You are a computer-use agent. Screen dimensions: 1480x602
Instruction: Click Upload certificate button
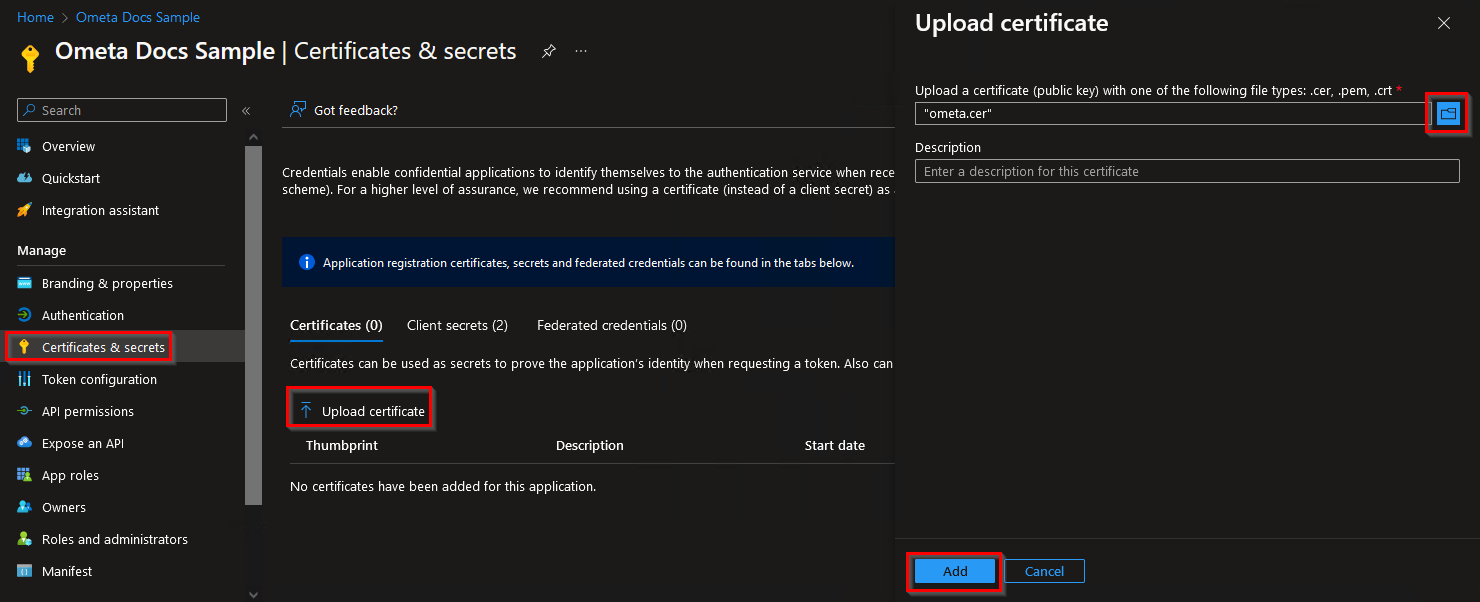coord(362,411)
